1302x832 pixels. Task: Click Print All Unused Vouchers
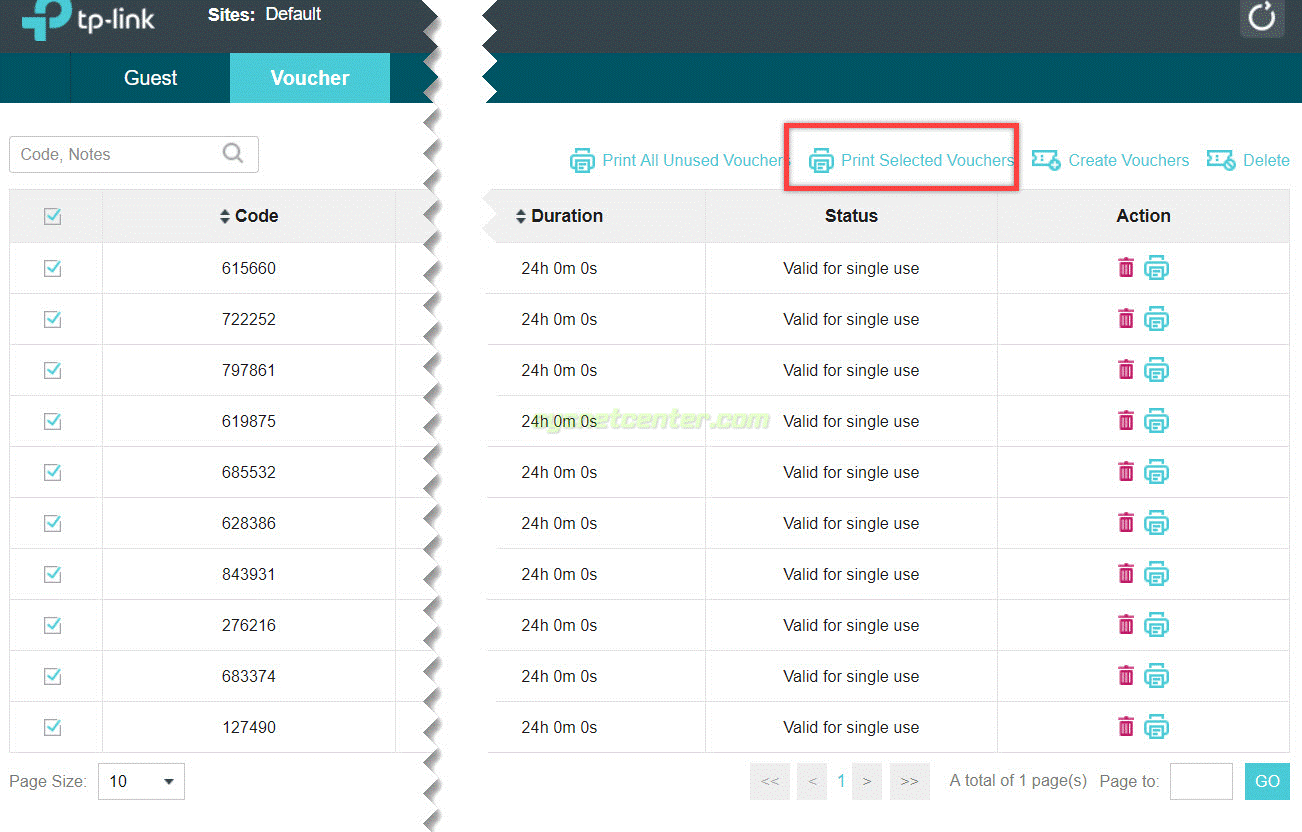(x=680, y=160)
